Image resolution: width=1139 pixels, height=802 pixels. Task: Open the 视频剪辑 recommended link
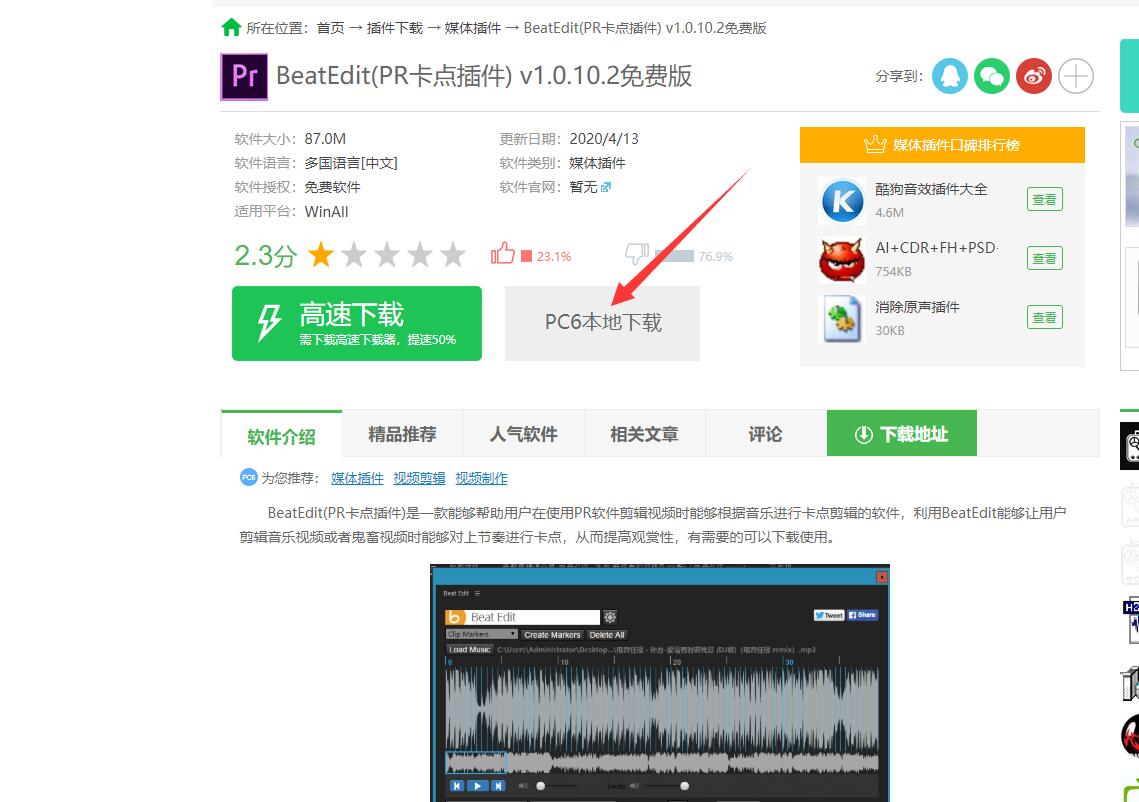tap(419, 478)
